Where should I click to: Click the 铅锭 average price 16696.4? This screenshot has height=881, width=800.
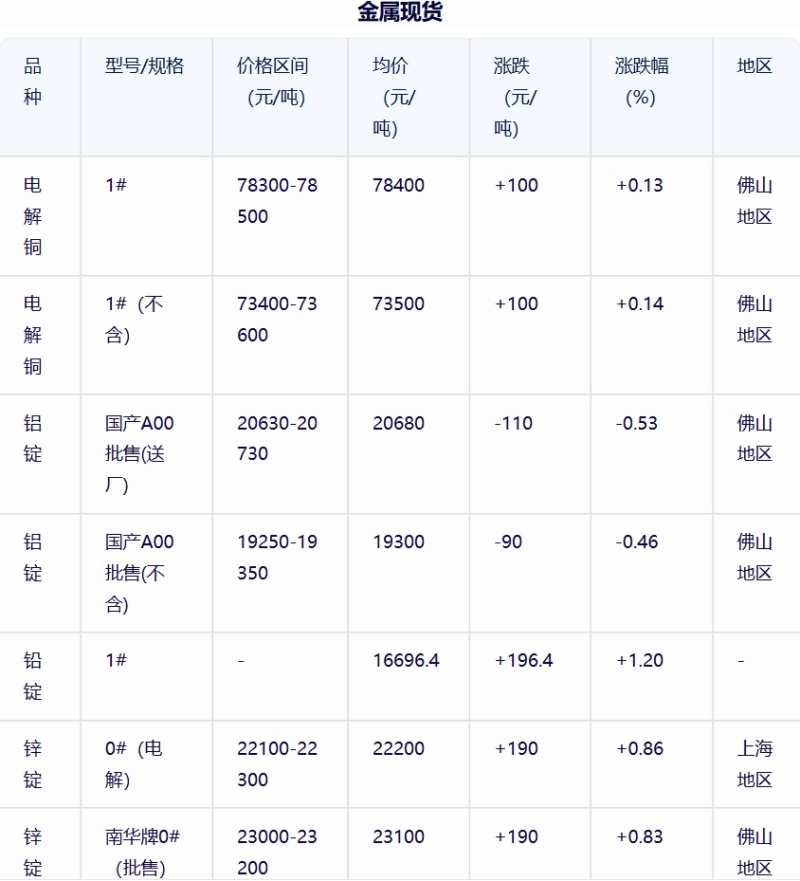(x=406, y=660)
